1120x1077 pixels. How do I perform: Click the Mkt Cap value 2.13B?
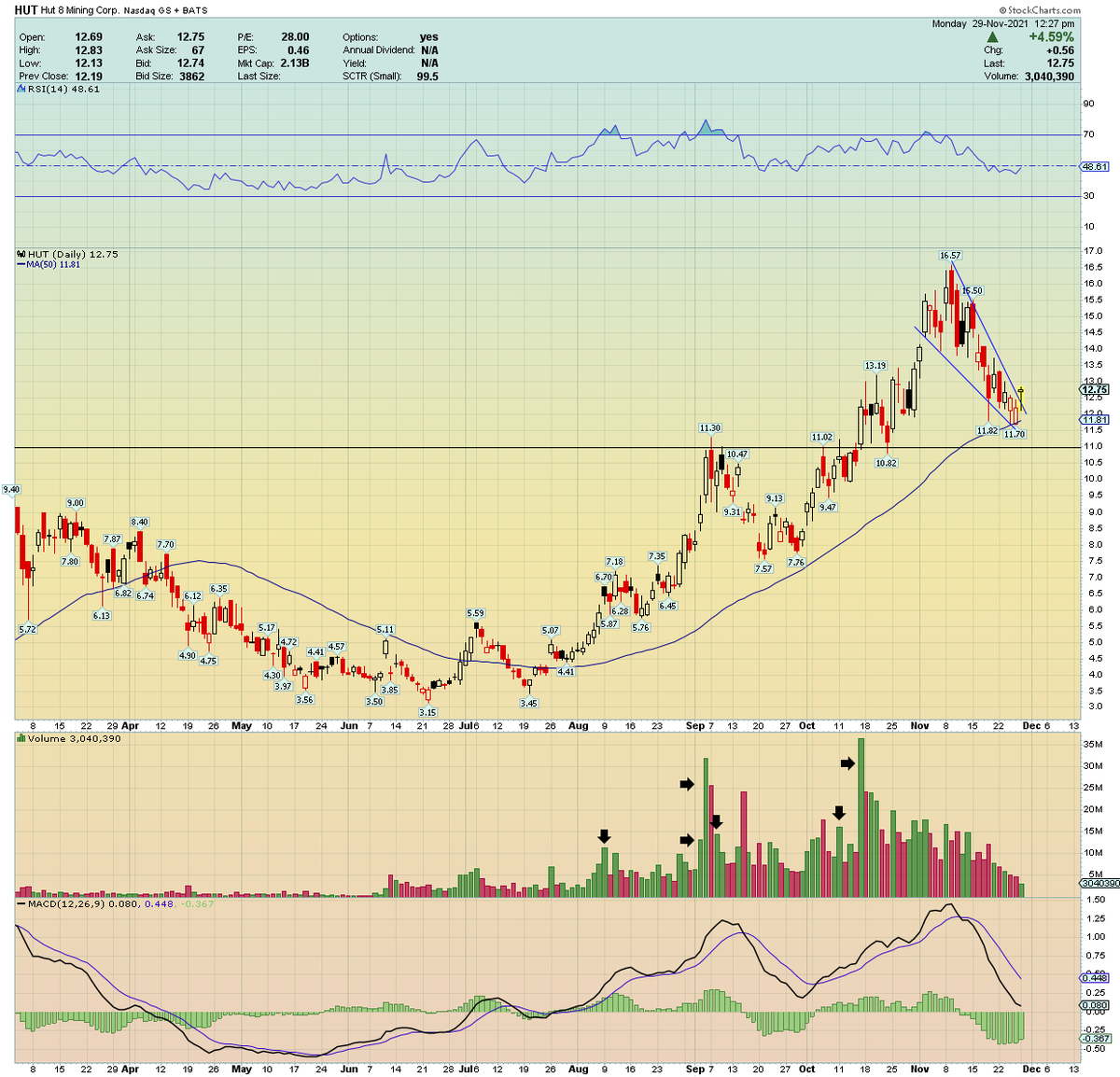click(294, 63)
